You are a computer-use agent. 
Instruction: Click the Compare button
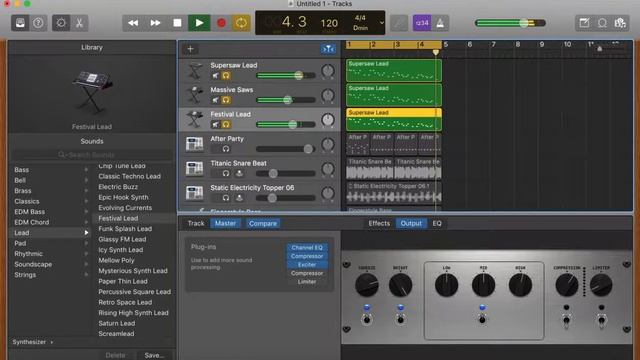coord(263,223)
